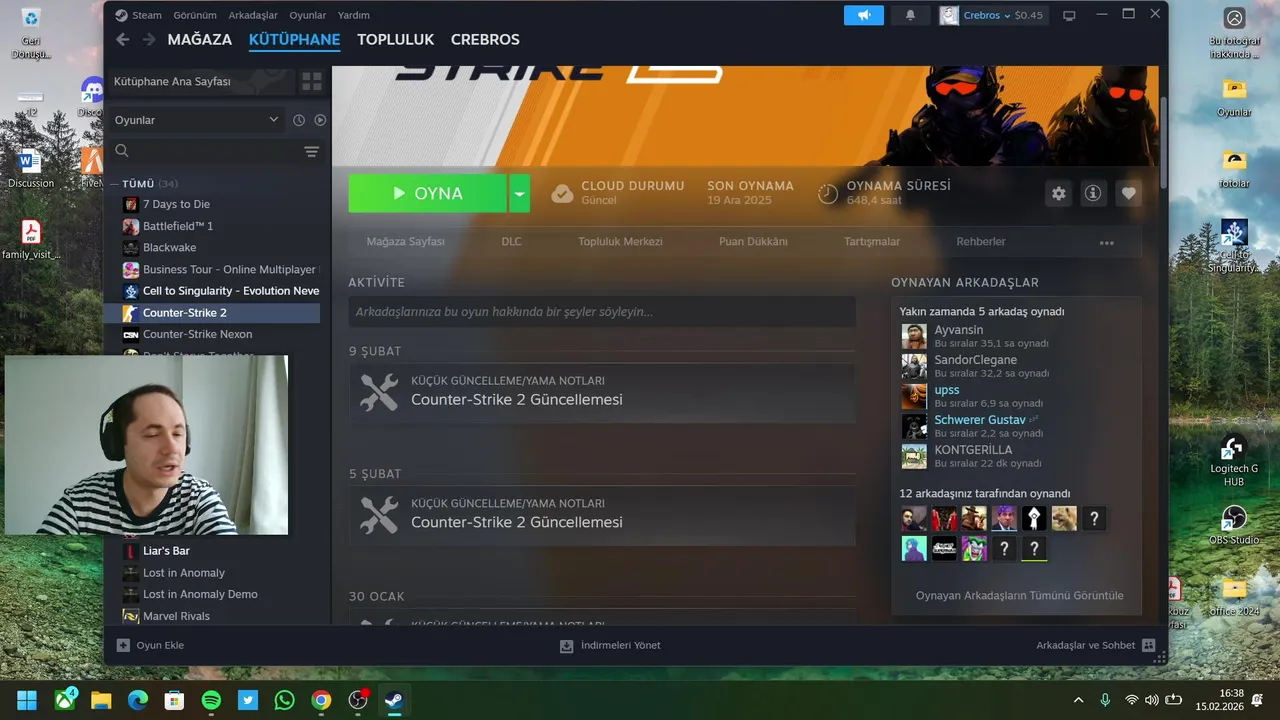Click the activity comment input field
The width and height of the screenshot is (1280, 720).
602,312
